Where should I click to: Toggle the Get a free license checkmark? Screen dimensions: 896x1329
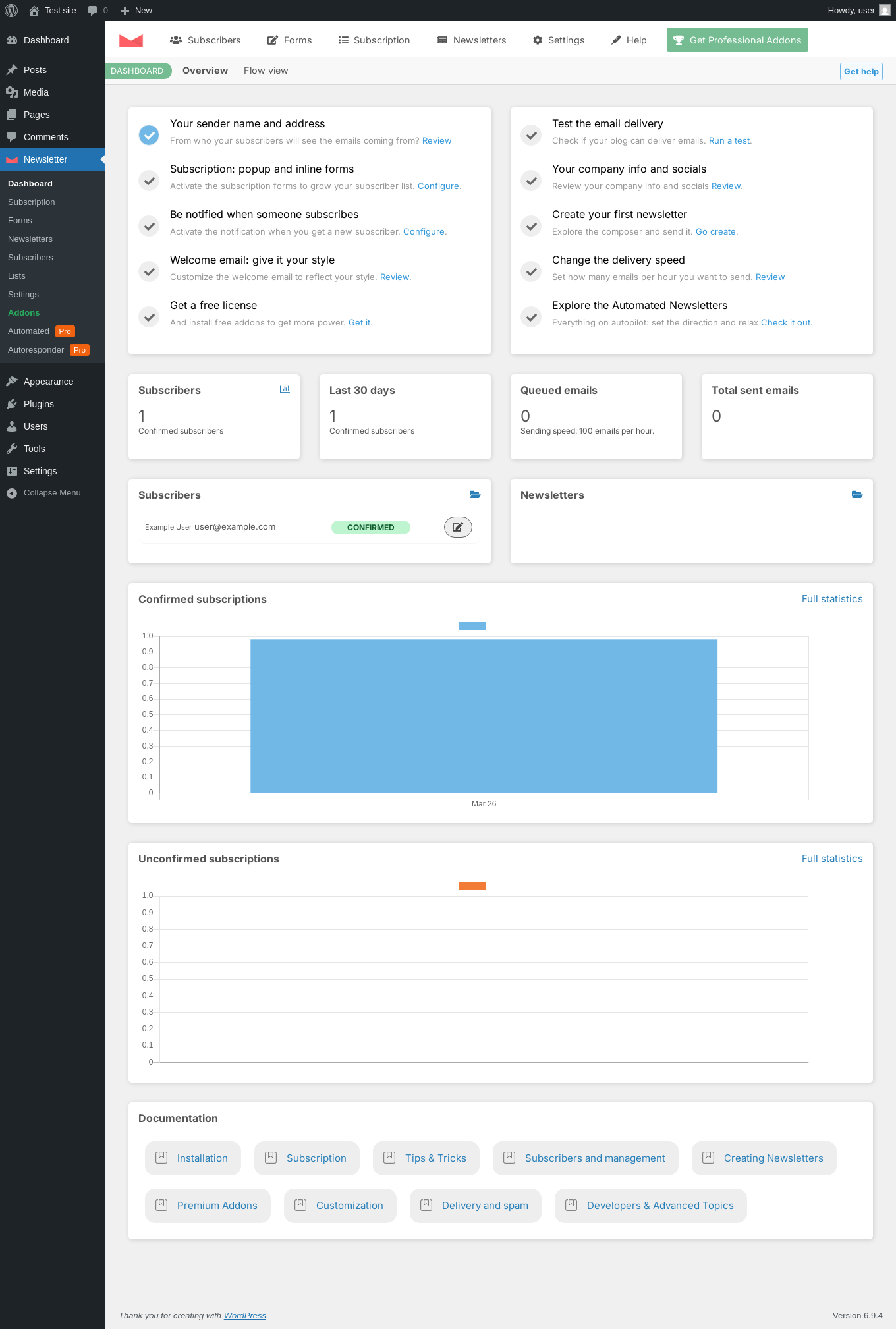pos(150,317)
